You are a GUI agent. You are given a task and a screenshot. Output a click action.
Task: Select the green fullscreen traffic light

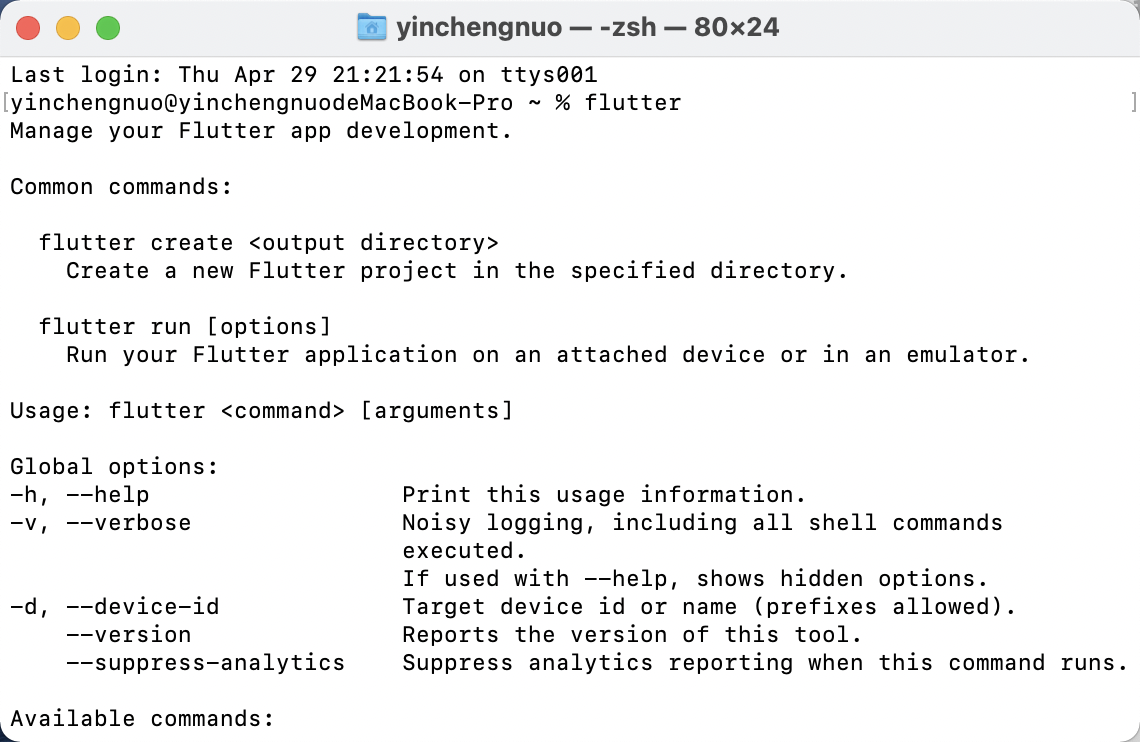pos(108,28)
